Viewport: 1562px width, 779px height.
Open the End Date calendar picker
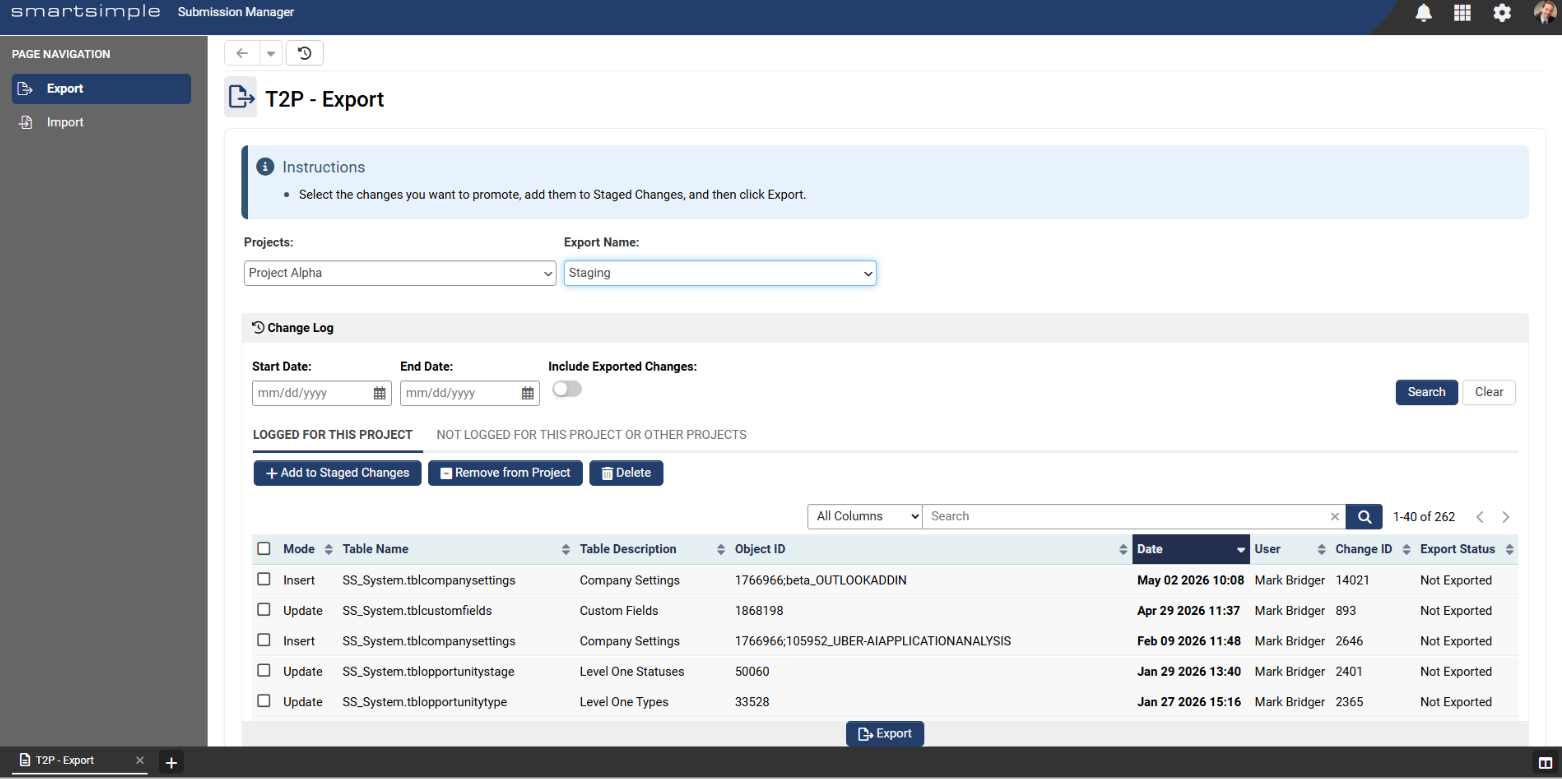click(528, 393)
